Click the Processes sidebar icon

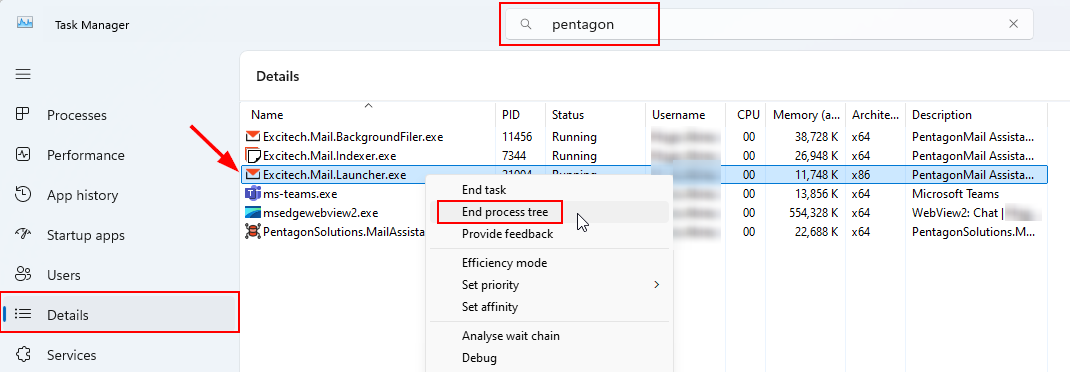[23, 114]
